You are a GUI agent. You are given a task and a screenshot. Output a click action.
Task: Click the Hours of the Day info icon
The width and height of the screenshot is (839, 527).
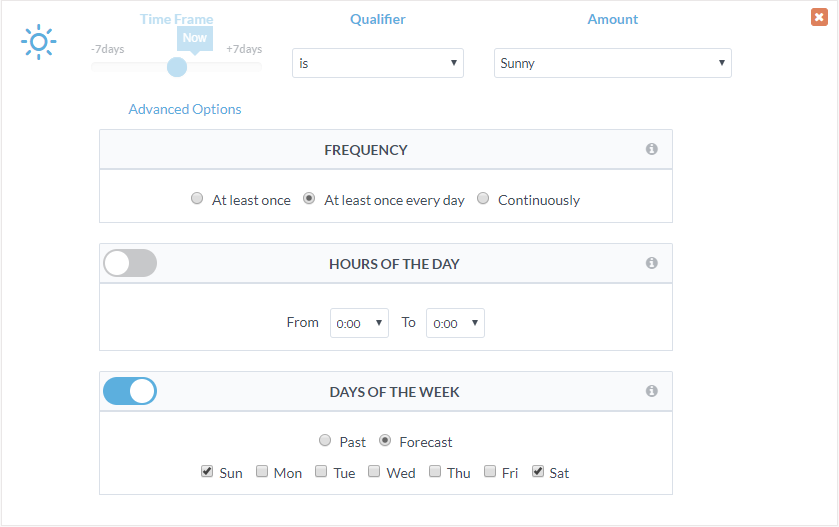pyautogui.click(x=652, y=263)
